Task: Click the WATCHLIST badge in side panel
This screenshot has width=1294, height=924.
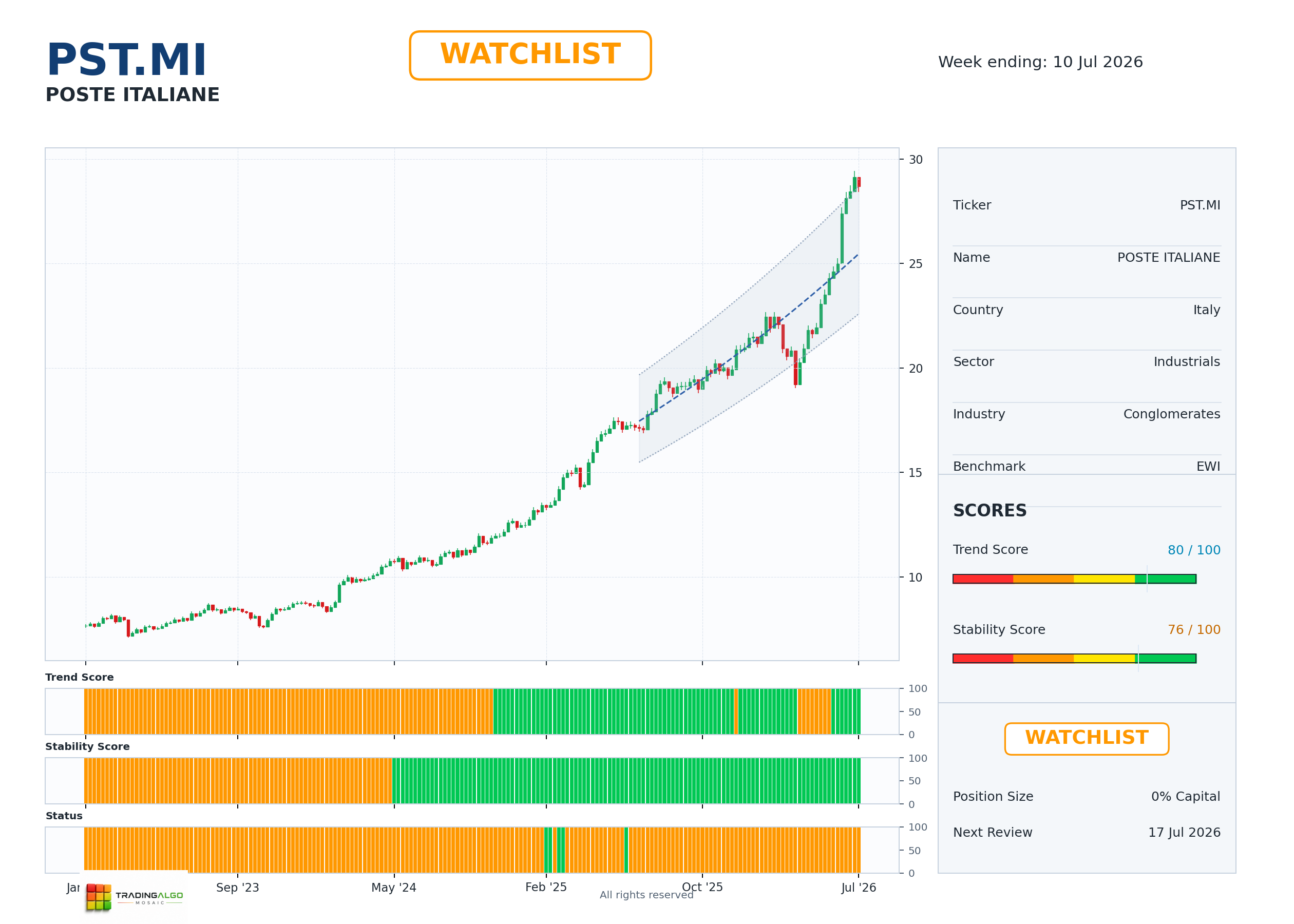Action: point(1087,739)
